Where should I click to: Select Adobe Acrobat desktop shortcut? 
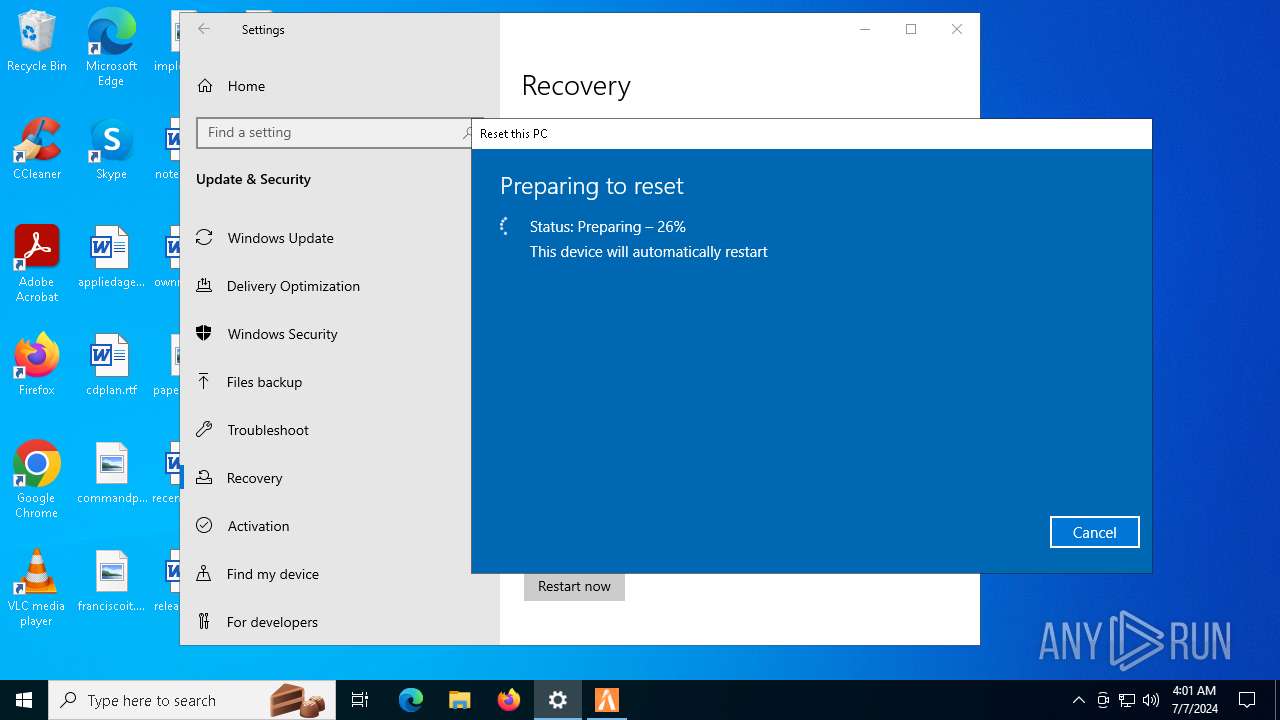pos(37,264)
